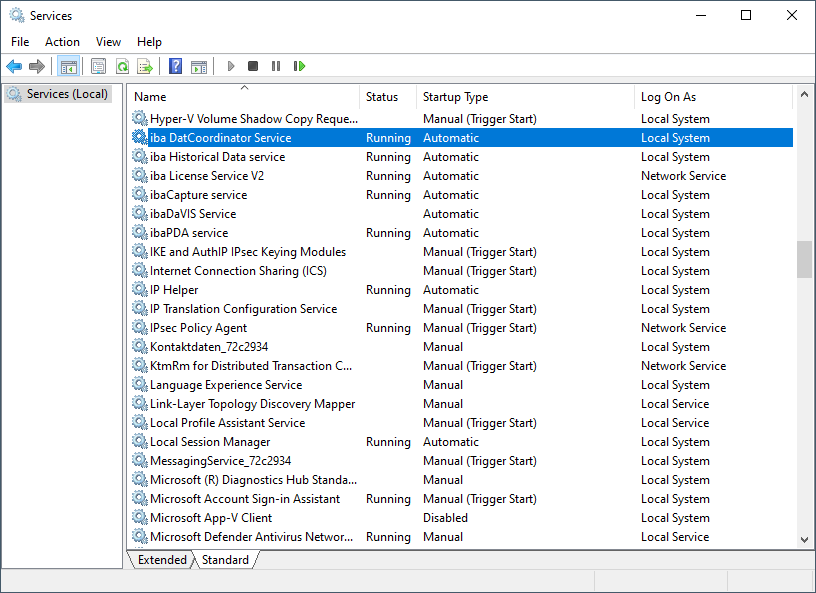
Task: Open the File menu
Action: pos(20,42)
